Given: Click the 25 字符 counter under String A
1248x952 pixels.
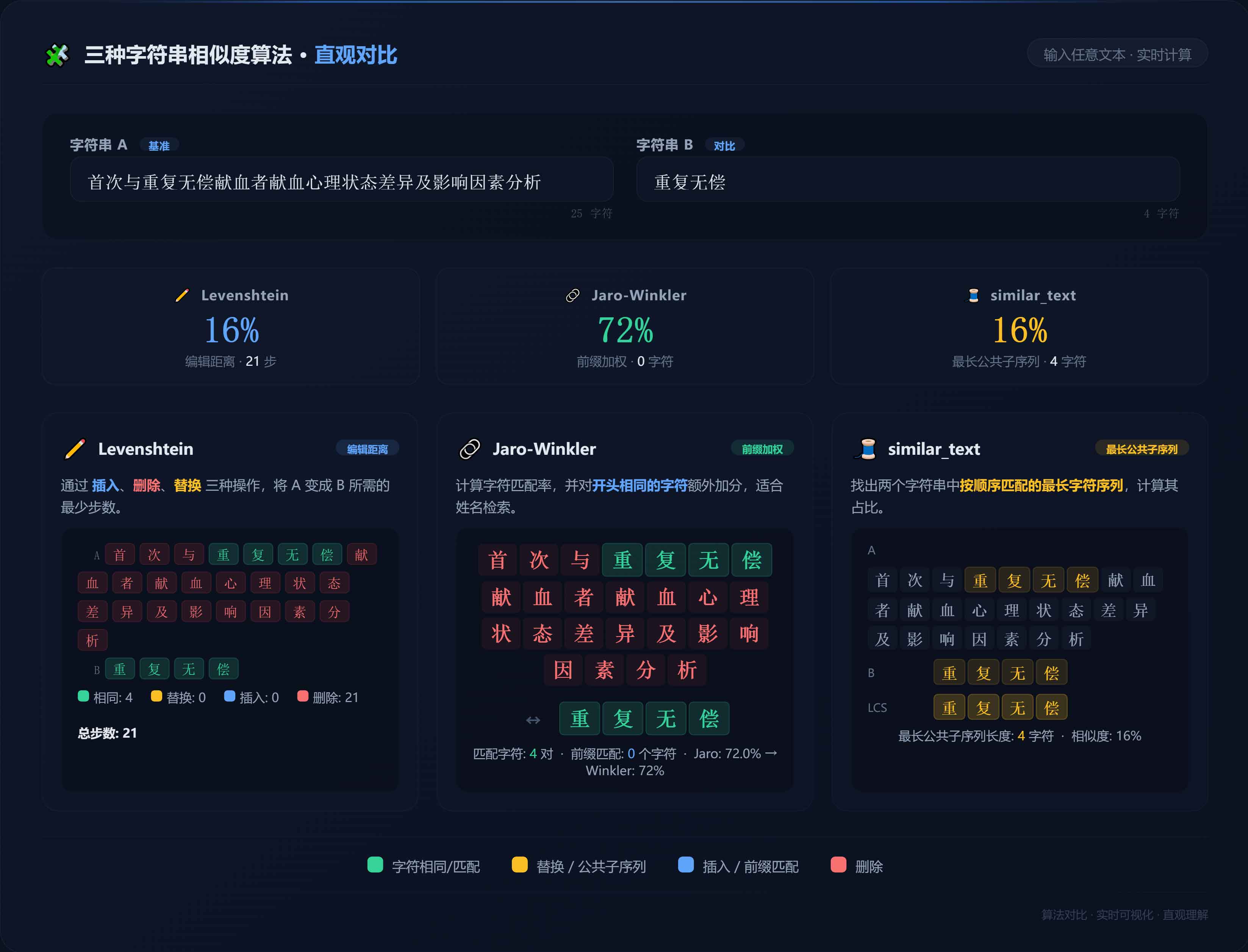Looking at the screenshot, I should (591, 214).
